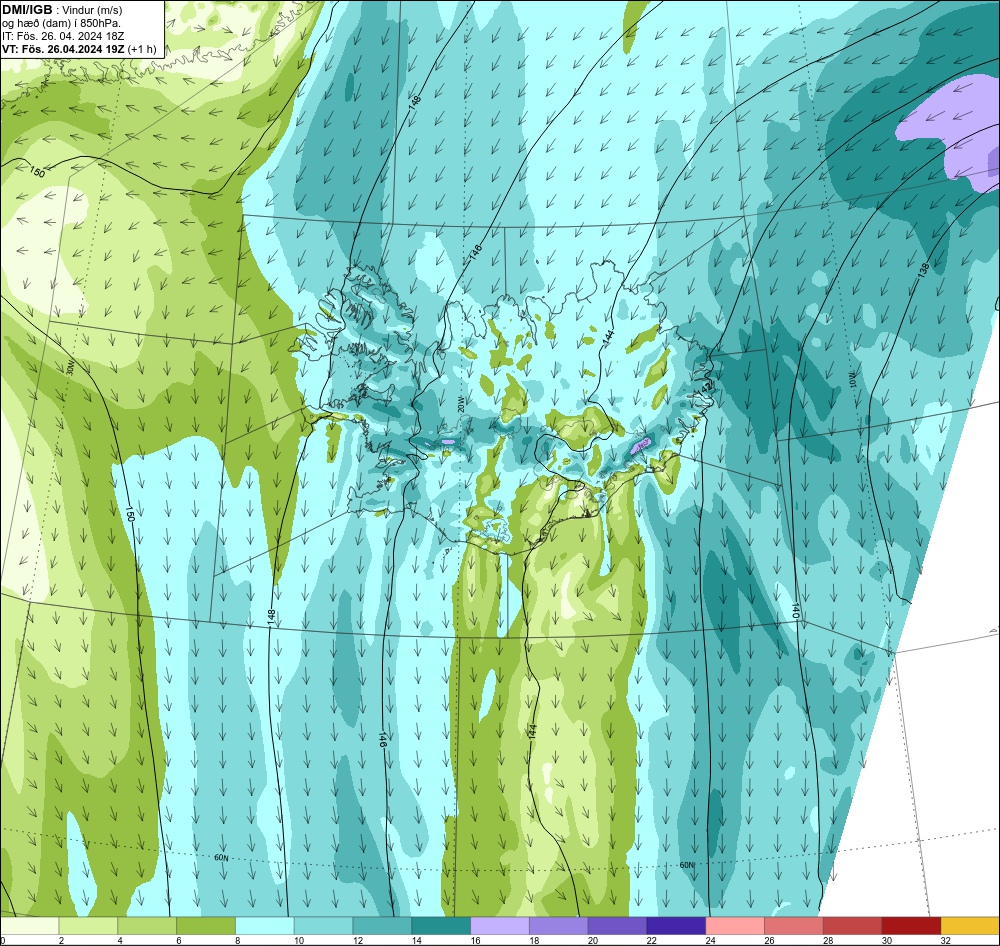This screenshot has width=1000, height=946.
Task: Click legend value 8
Action: click(237, 940)
